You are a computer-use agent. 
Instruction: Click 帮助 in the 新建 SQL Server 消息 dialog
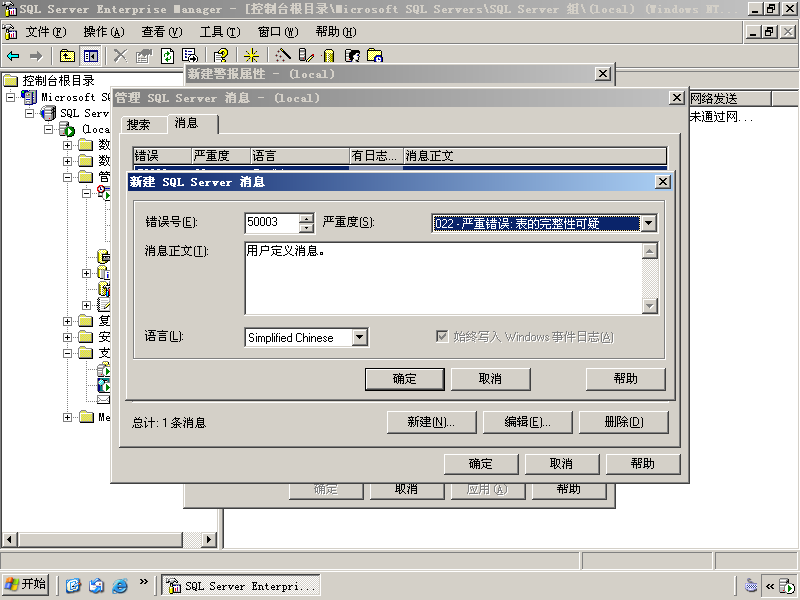[x=626, y=379]
